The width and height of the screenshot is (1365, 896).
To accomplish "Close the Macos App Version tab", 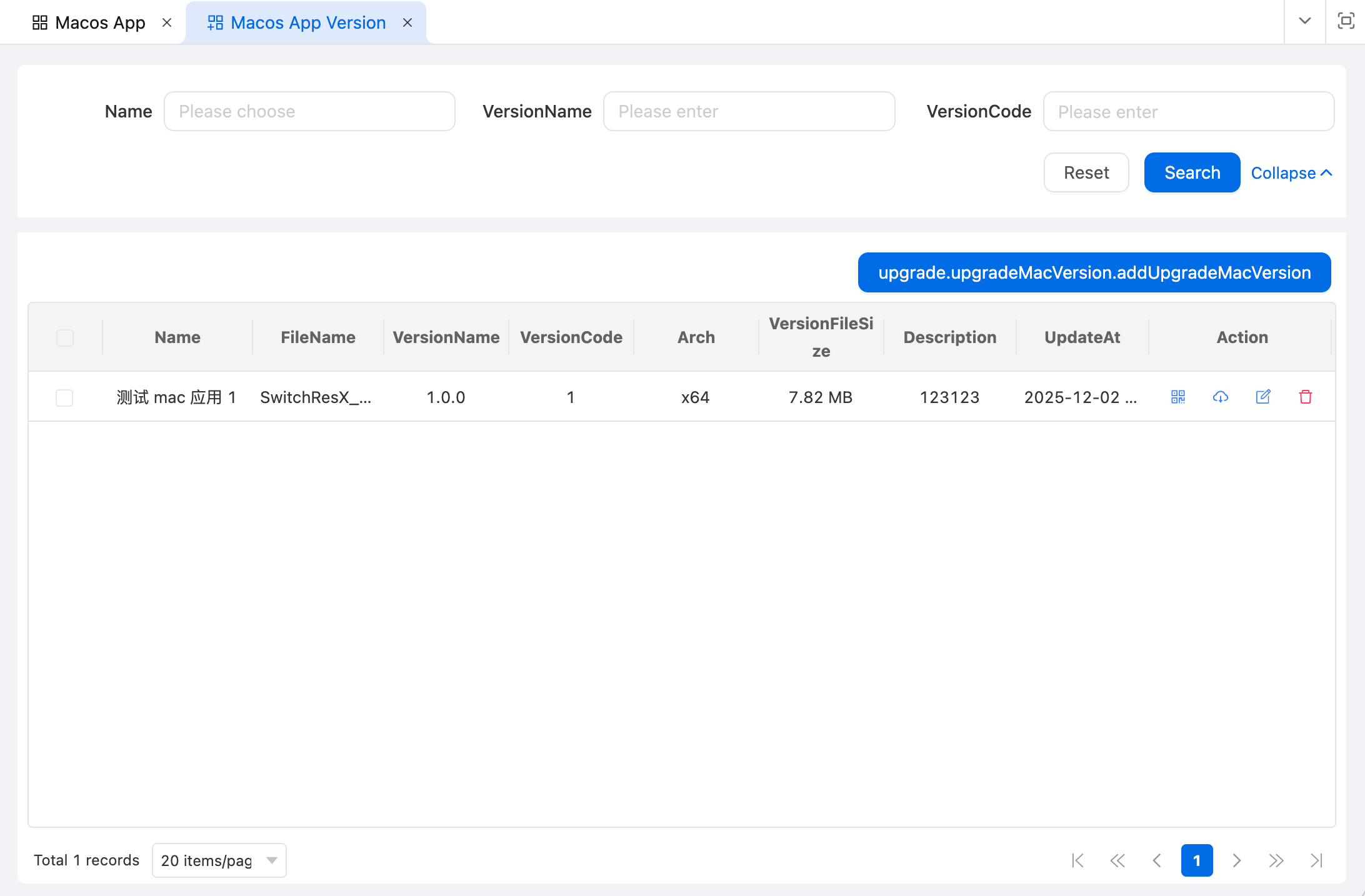I will pyautogui.click(x=407, y=23).
